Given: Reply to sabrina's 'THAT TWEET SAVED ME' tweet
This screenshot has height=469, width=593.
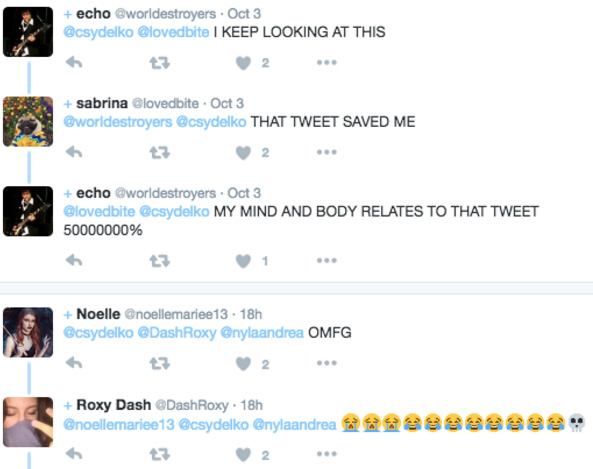Looking at the screenshot, I should (74, 152).
